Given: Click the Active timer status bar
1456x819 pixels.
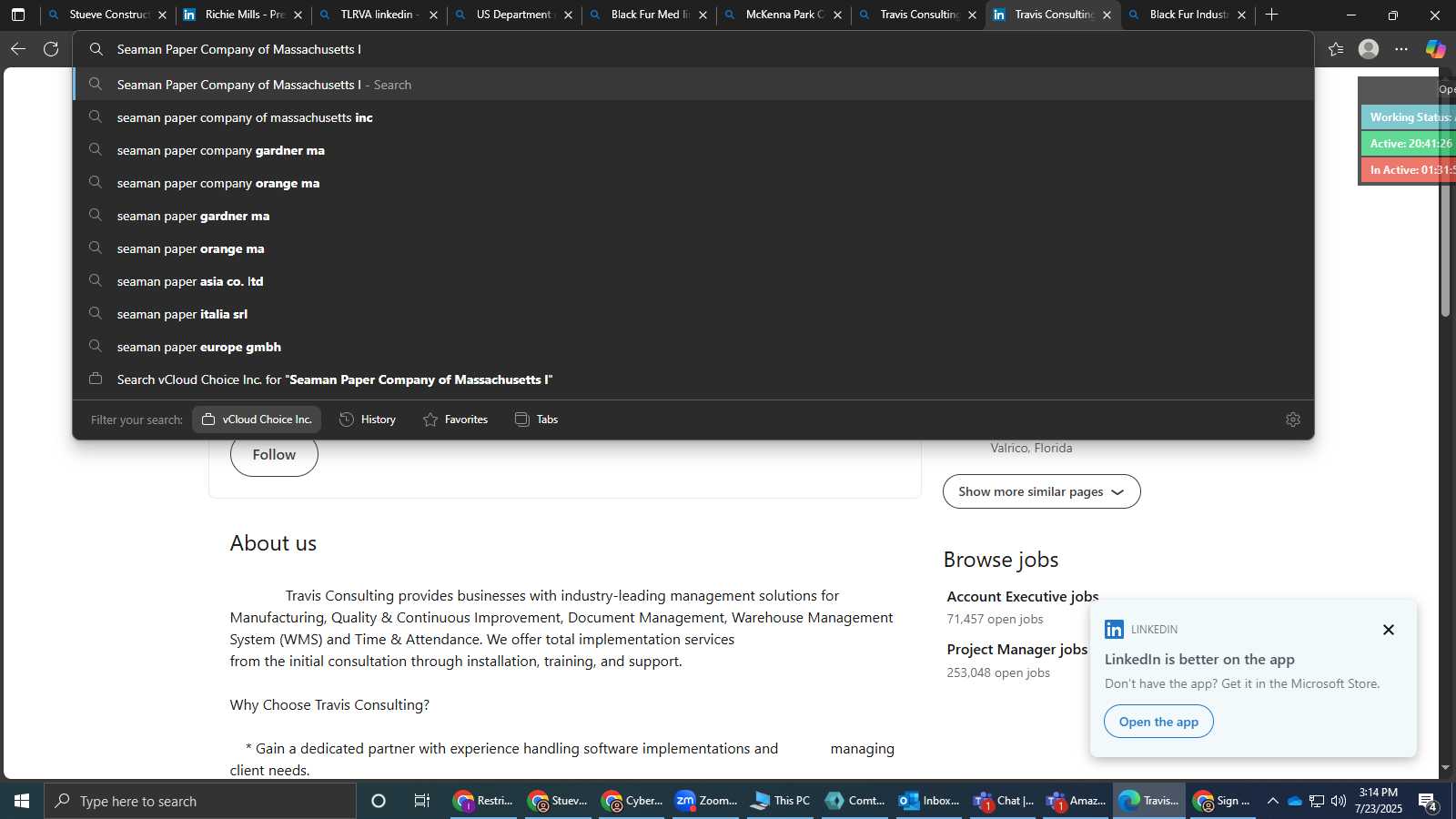Looking at the screenshot, I should [x=1409, y=144].
